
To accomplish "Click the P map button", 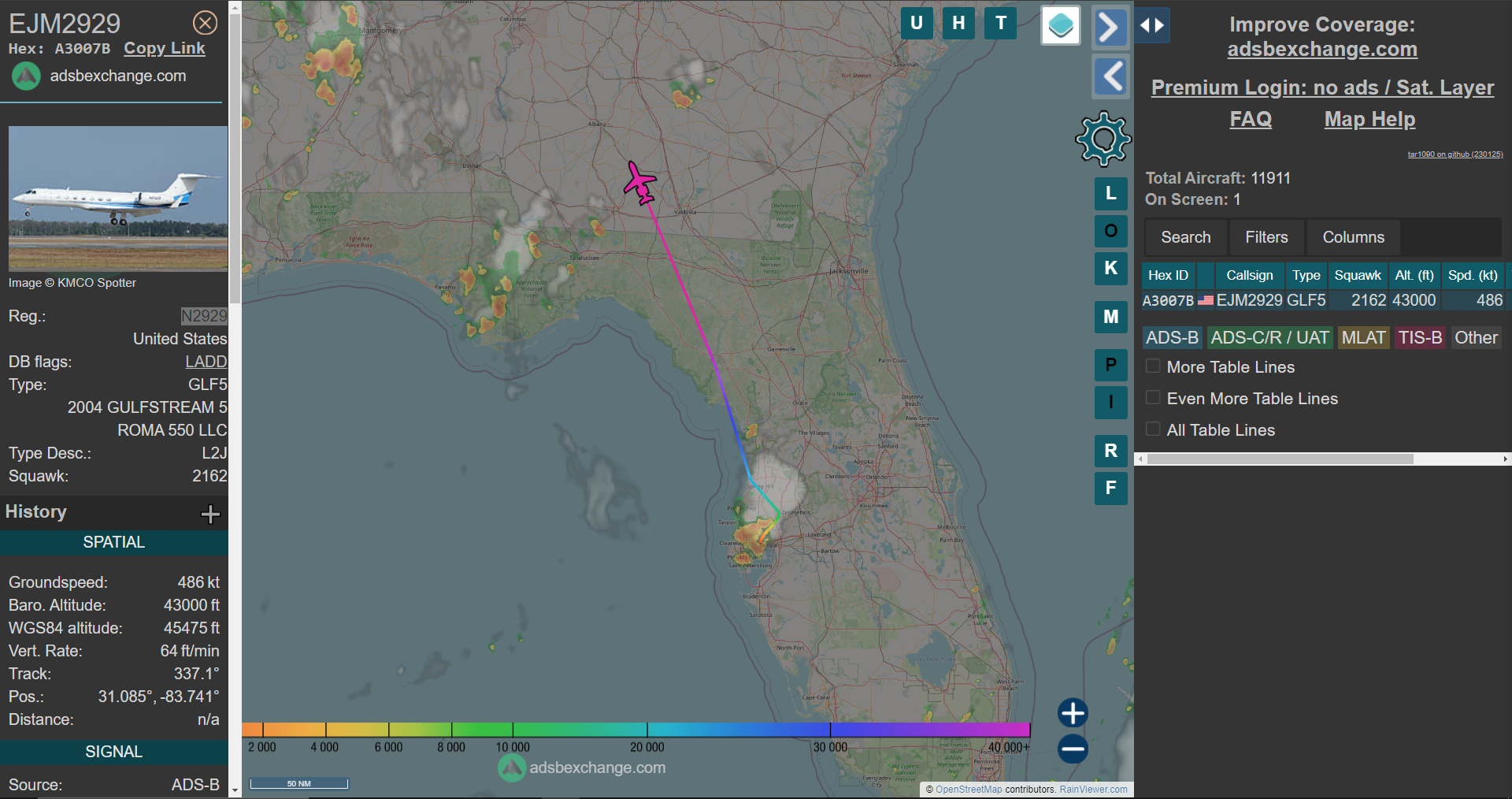I will [x=1111, y=365].
